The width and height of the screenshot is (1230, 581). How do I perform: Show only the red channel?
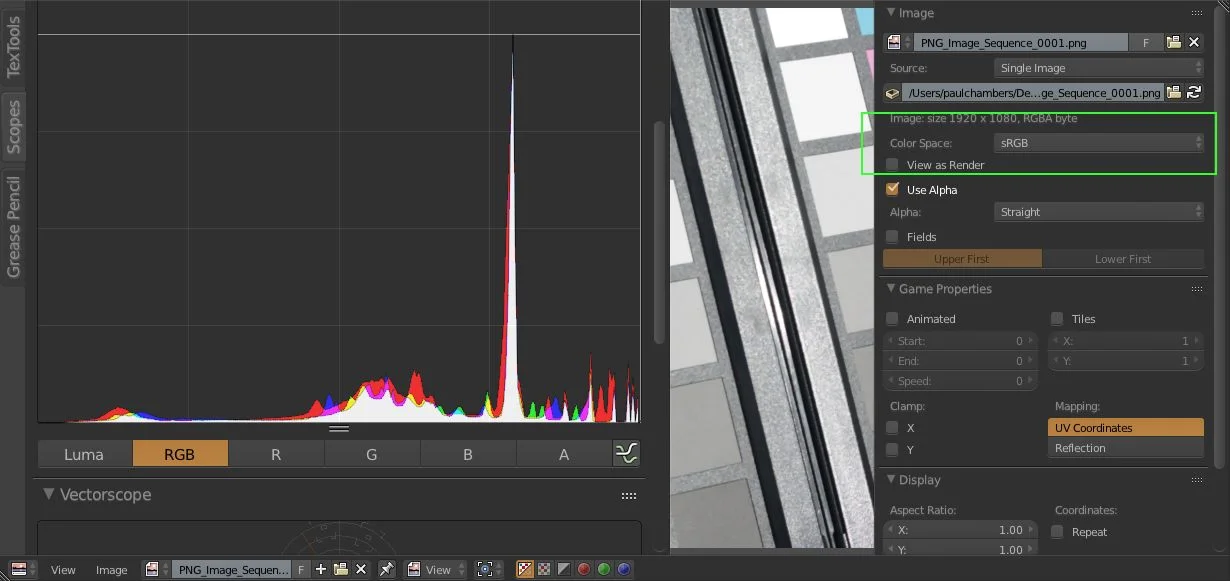[x=584, y=569]
